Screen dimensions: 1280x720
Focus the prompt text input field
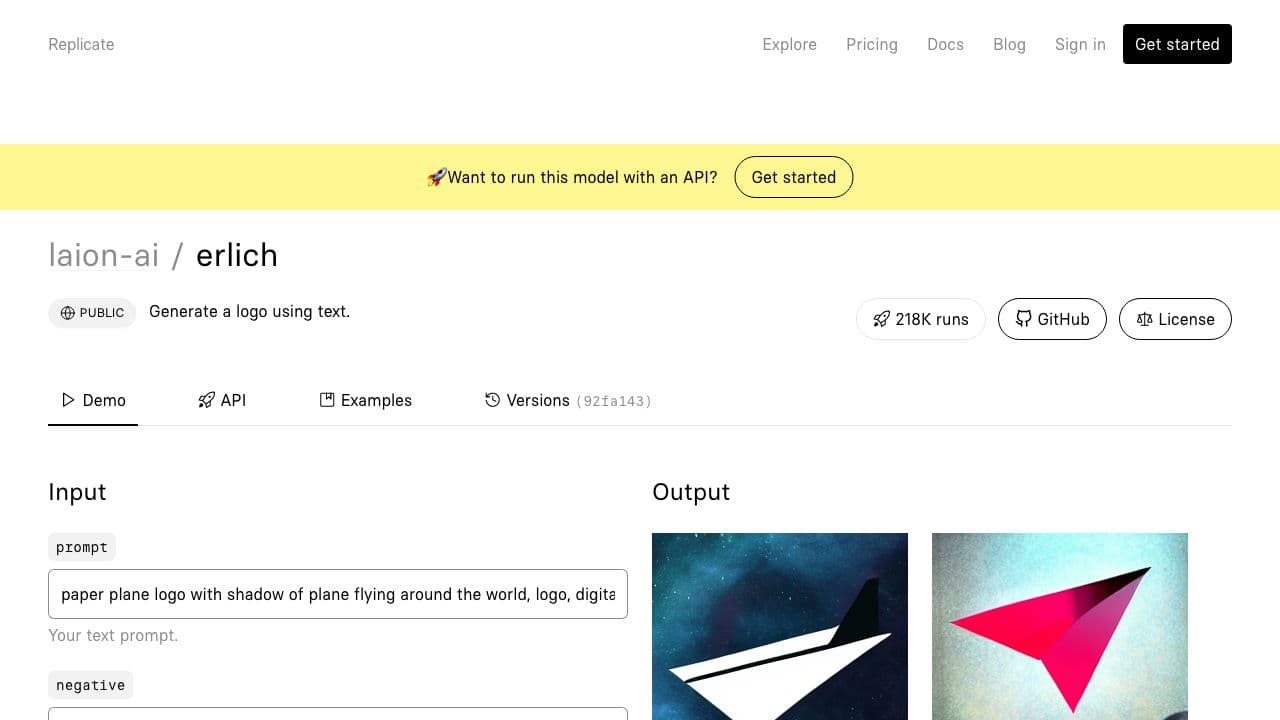338,594
